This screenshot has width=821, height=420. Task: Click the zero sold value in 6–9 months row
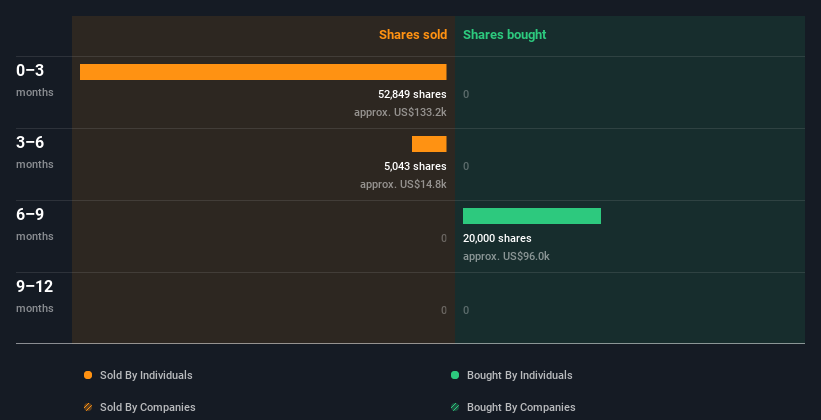(x=443, y=238)
